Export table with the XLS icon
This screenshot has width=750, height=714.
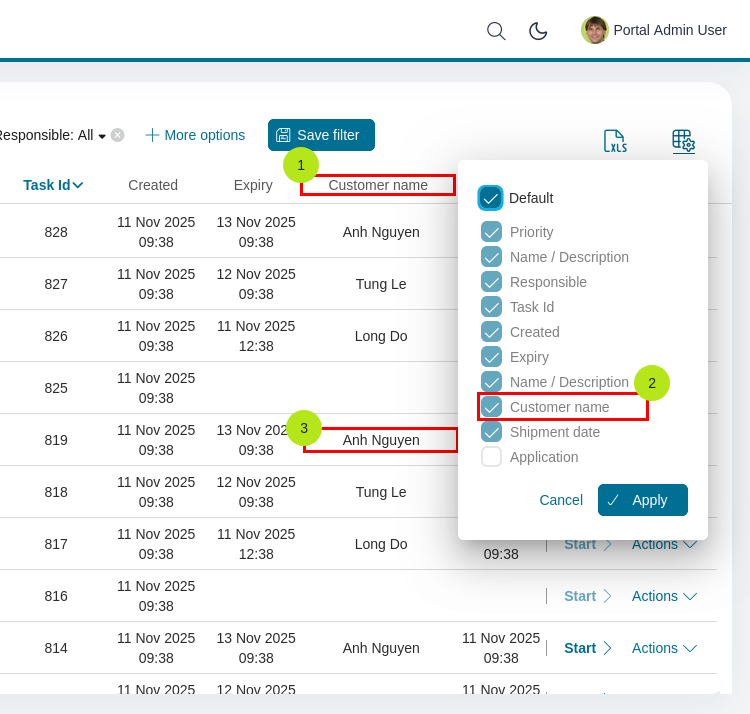click(x=615, y=141)
